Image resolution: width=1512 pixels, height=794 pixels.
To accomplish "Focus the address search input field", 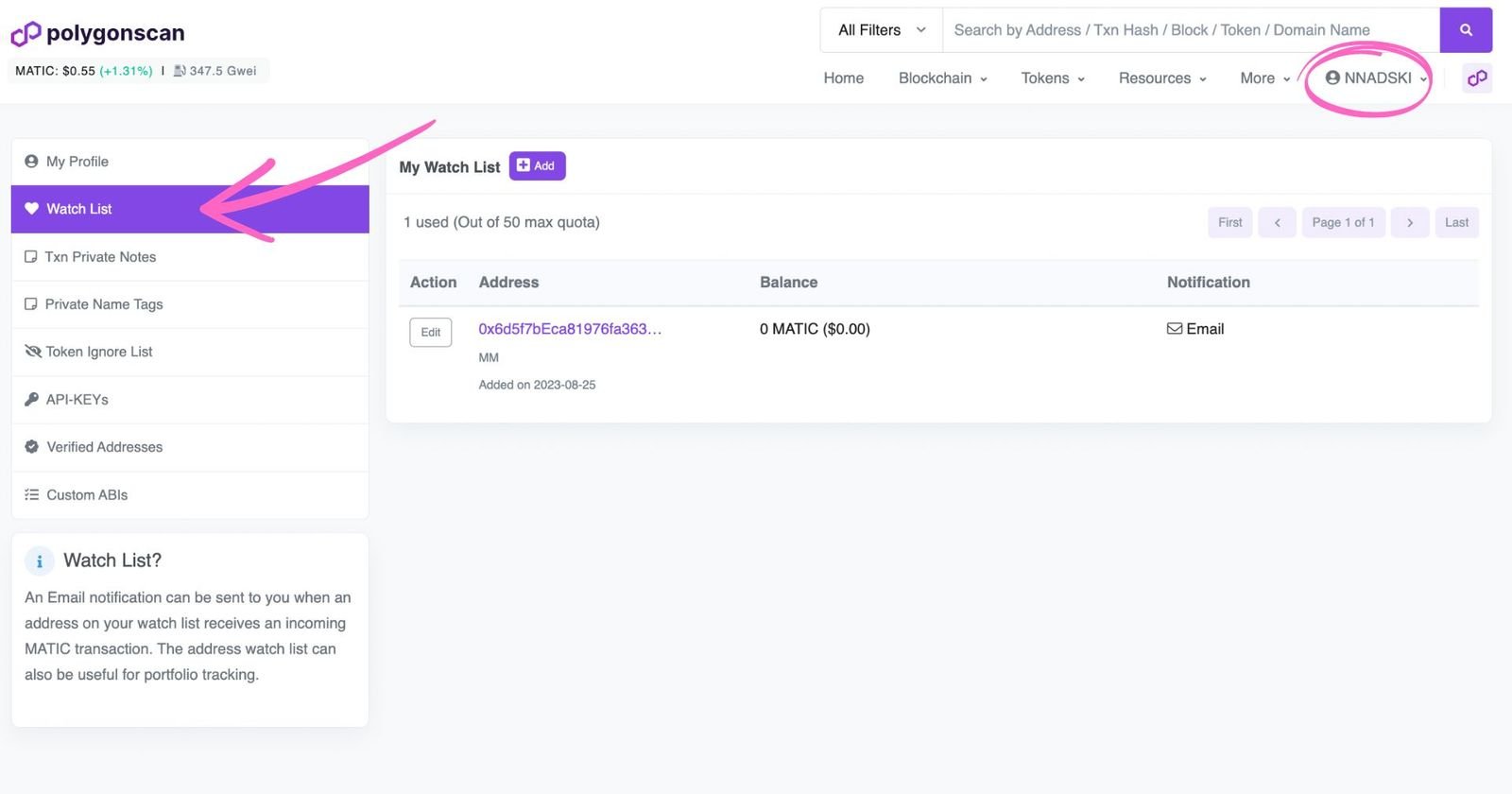I will tap(1191, 30).
